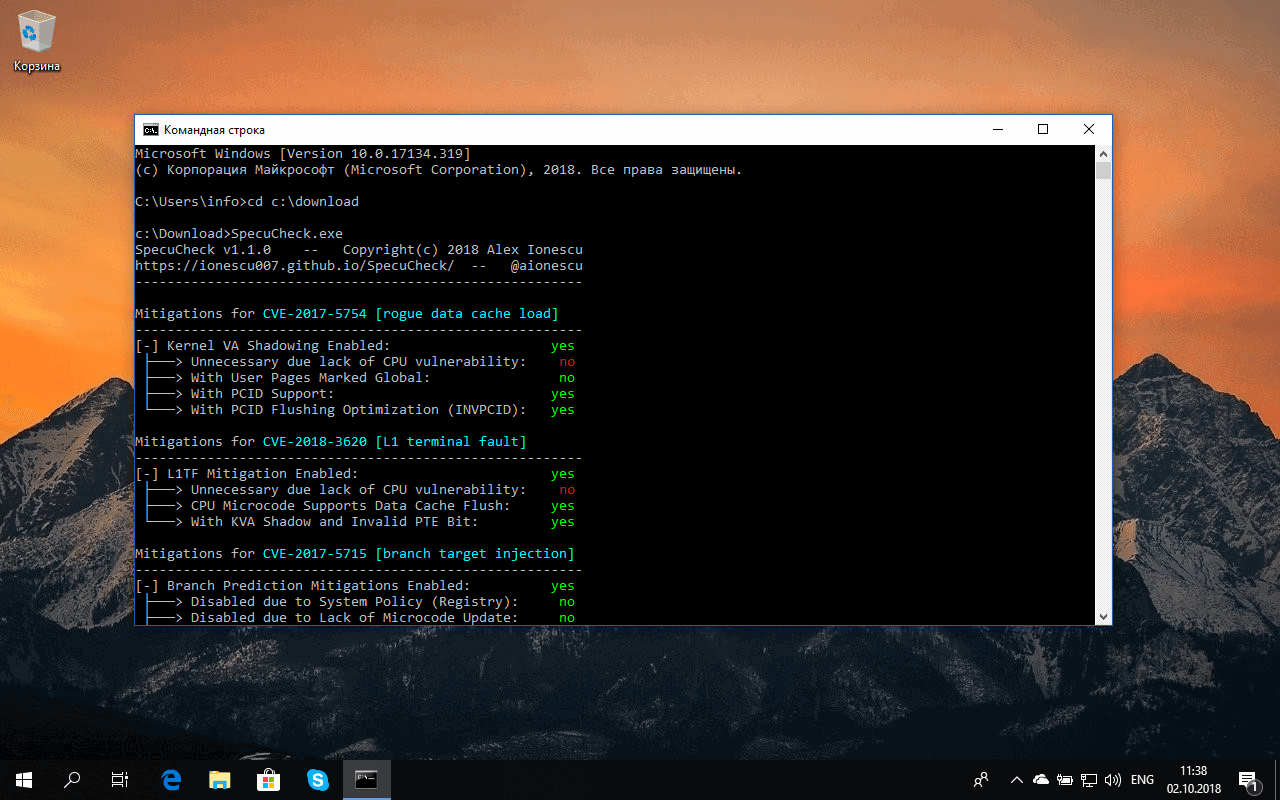Viewport: 1280px width, 800px height.
Task: Open the volume speaker tray icon
Action: [1114, 780]
